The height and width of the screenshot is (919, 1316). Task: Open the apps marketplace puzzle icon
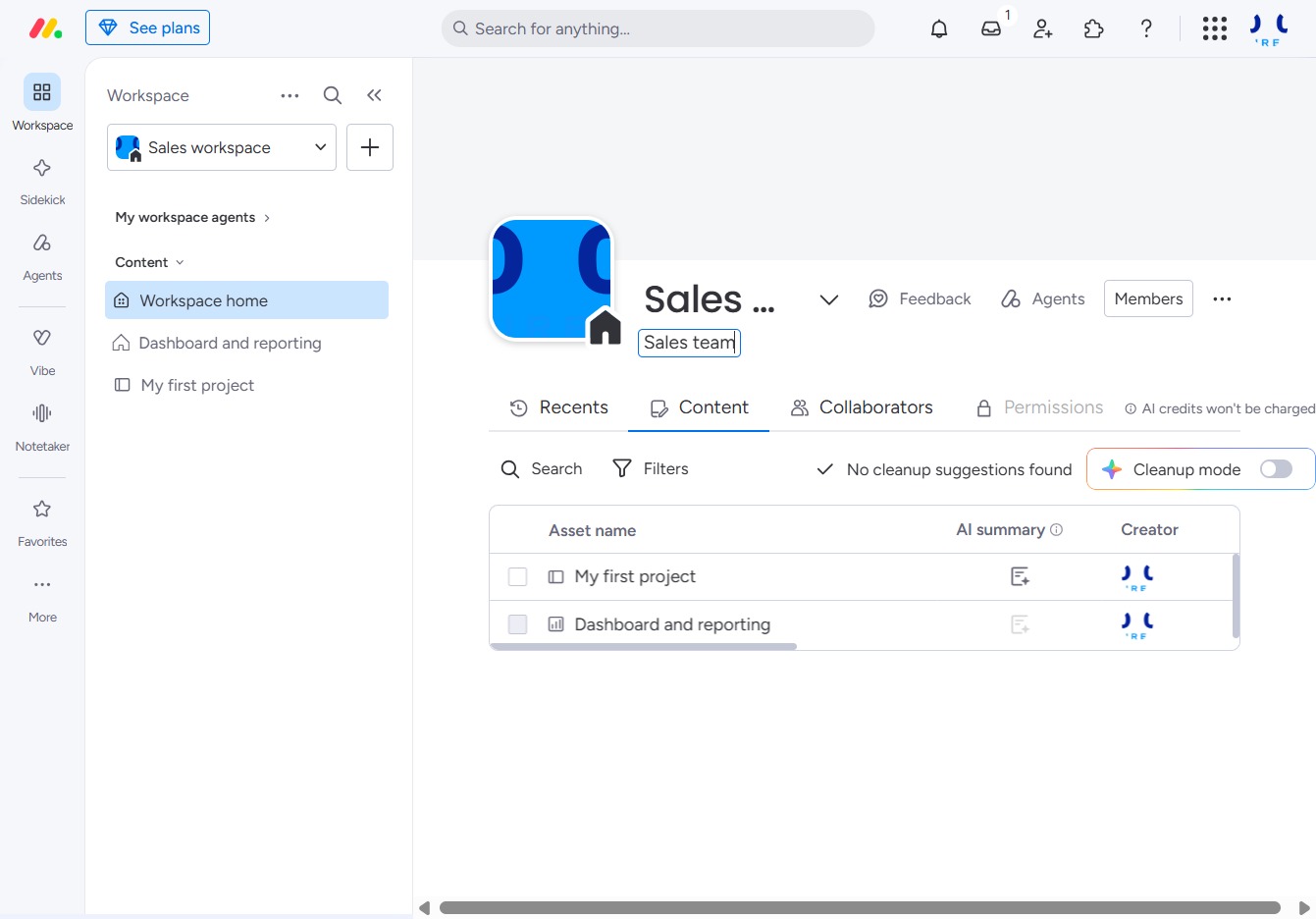[1094, 28]
